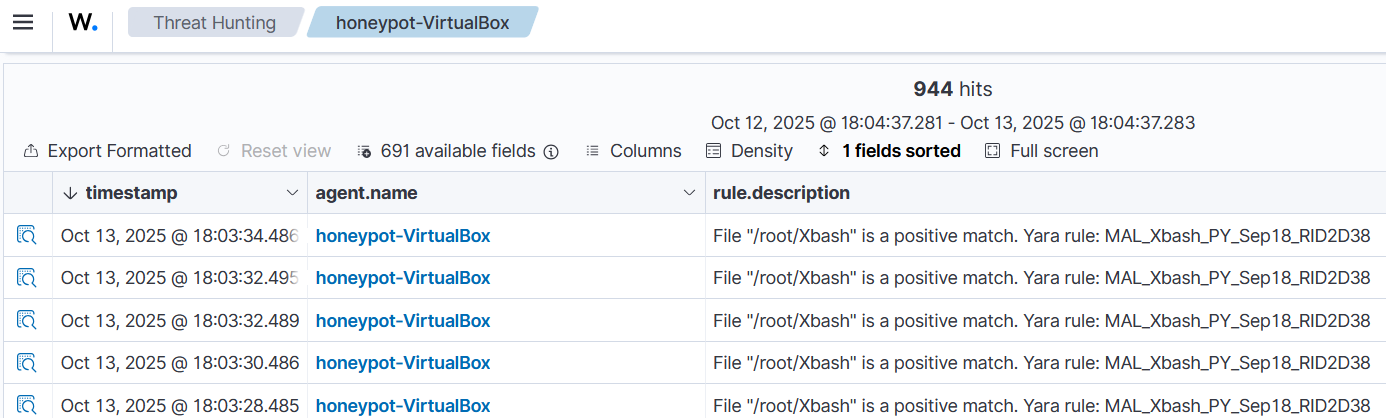The height and width of the screenshot is (418, 1386).
Task: Click the Xbash rule description in 18:03:32.489 row
Action: (1041, 320)
